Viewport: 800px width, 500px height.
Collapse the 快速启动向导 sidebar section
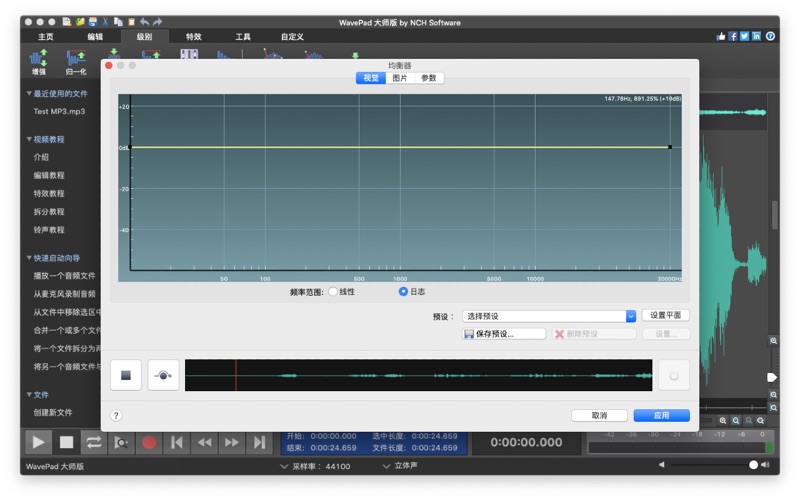click(x=30, y=257)
